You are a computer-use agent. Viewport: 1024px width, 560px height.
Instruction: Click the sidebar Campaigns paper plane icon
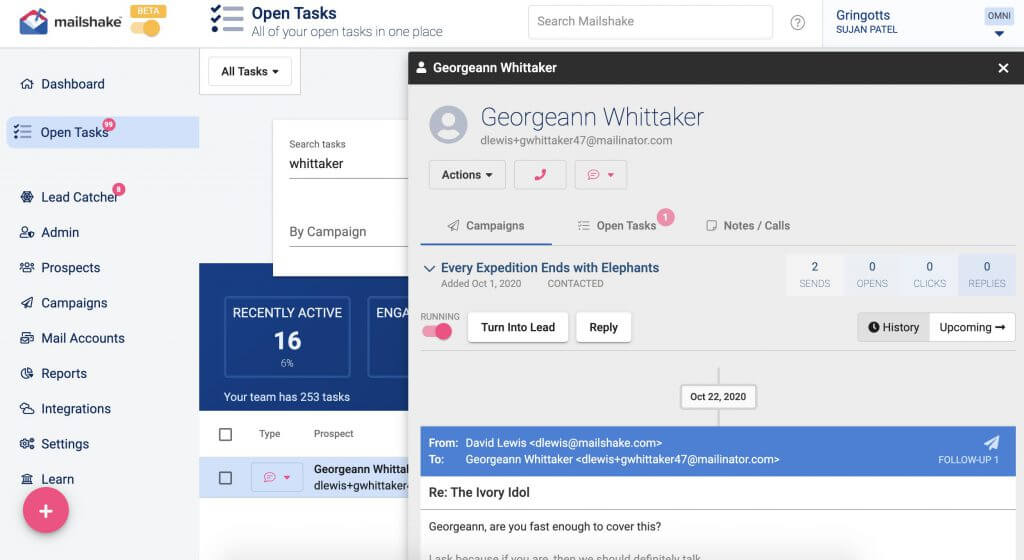pyautogui.click(x=27, y=302)
